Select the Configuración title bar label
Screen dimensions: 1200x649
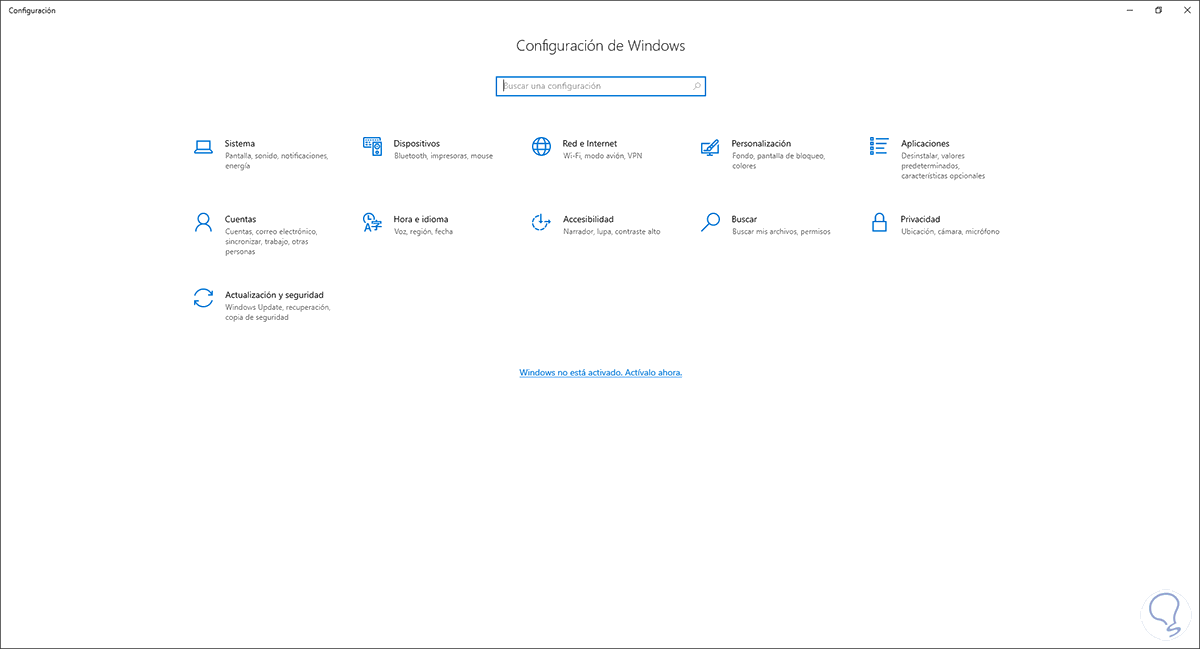(x=32, y=10)
